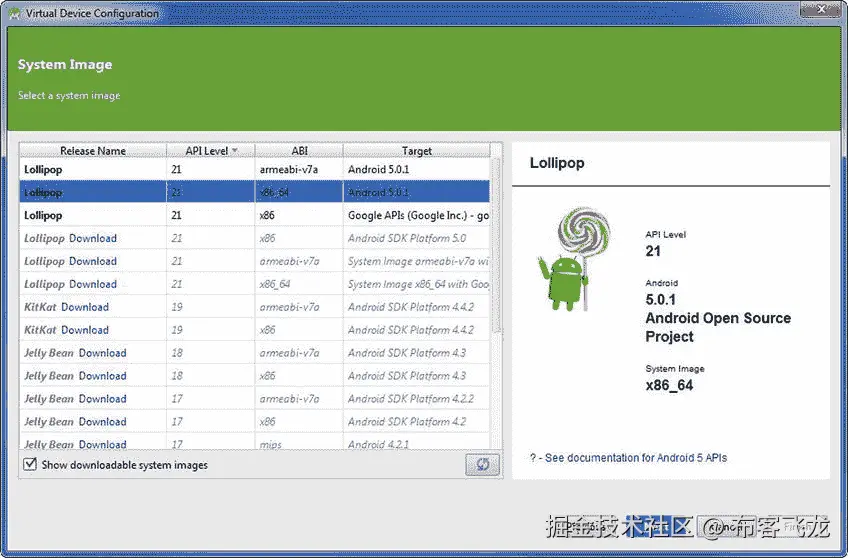This screenshot has height=558, width=848.
Task: Click the Lollipop Android mascot image
Action: (x=574, y=260)
